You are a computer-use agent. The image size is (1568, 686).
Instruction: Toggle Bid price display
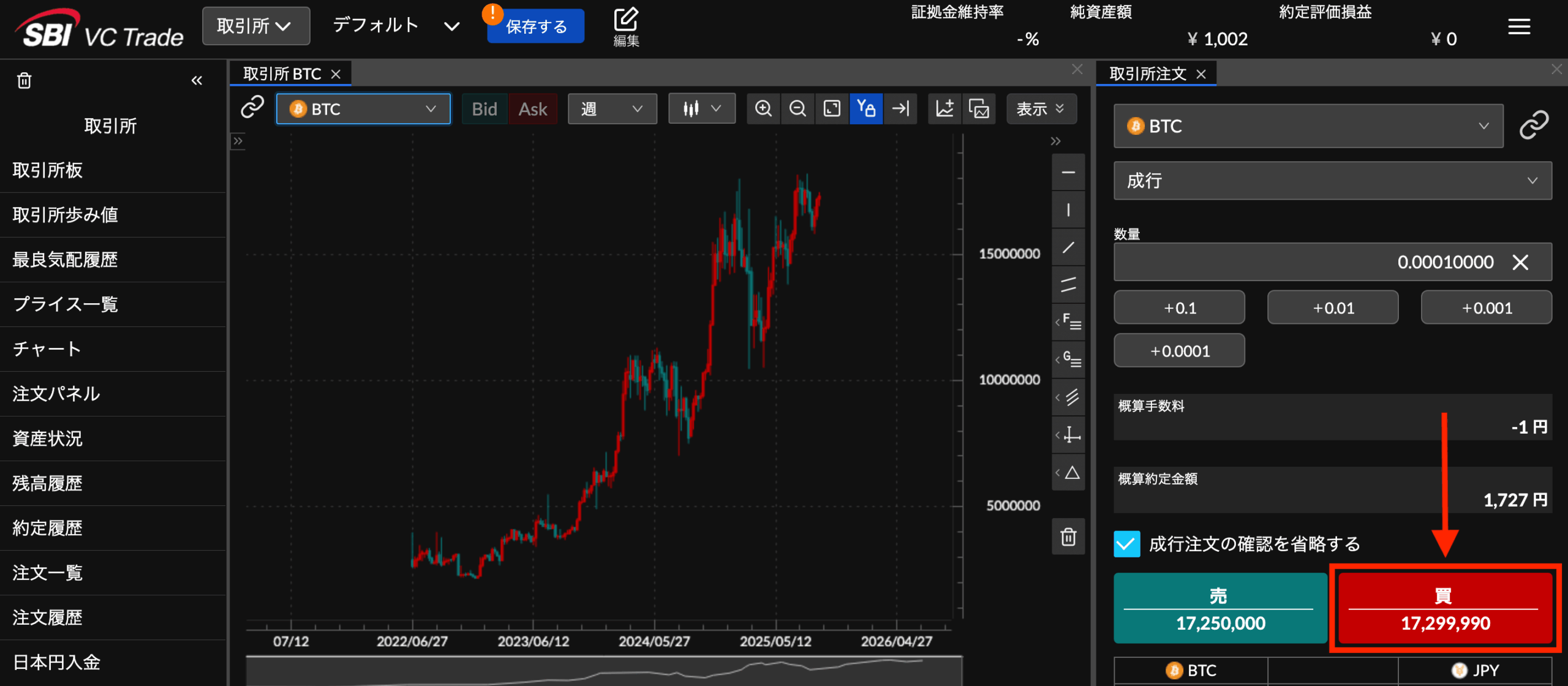pos(484,109)
